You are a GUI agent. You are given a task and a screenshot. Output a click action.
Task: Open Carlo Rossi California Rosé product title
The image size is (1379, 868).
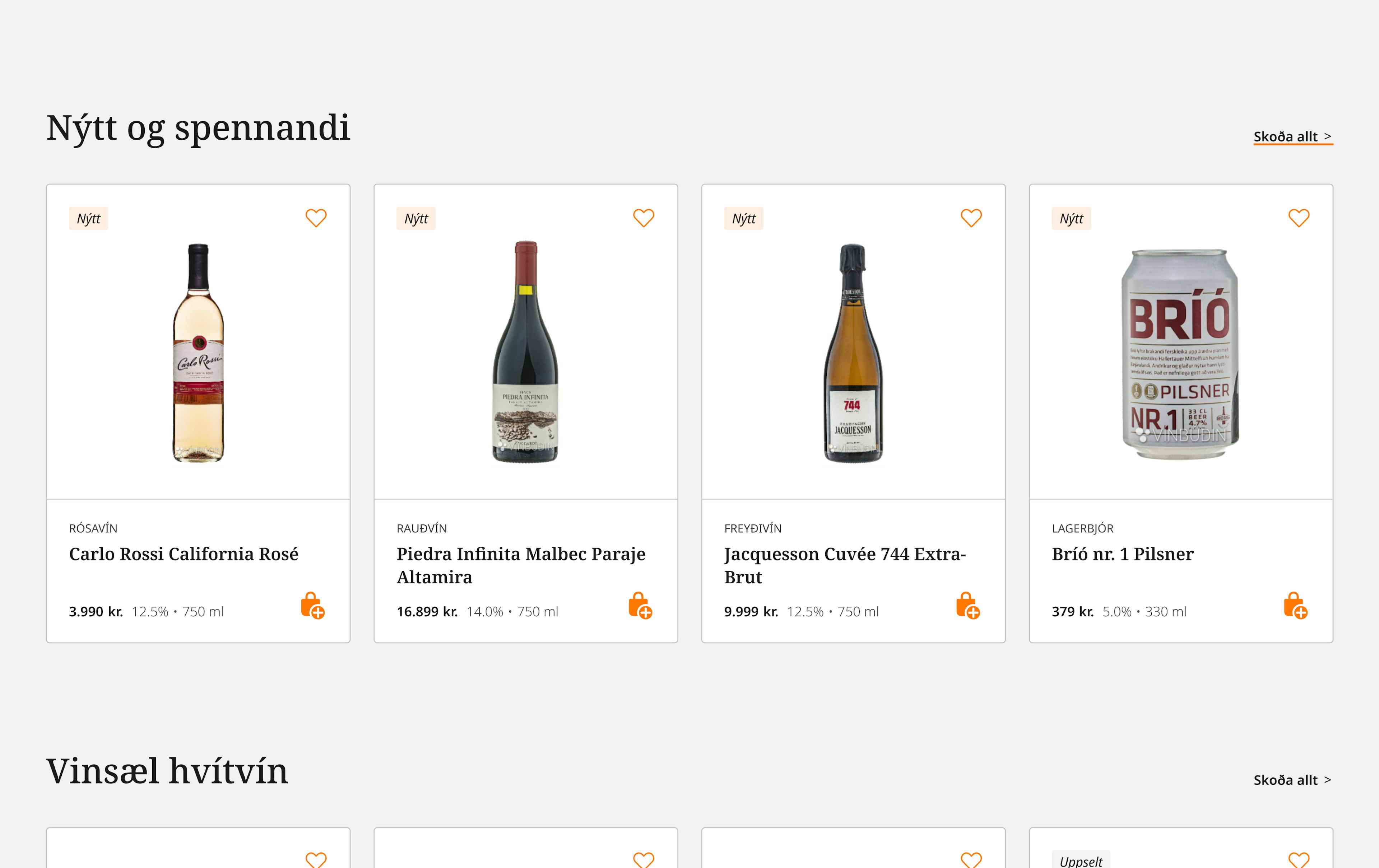(184, 554)
